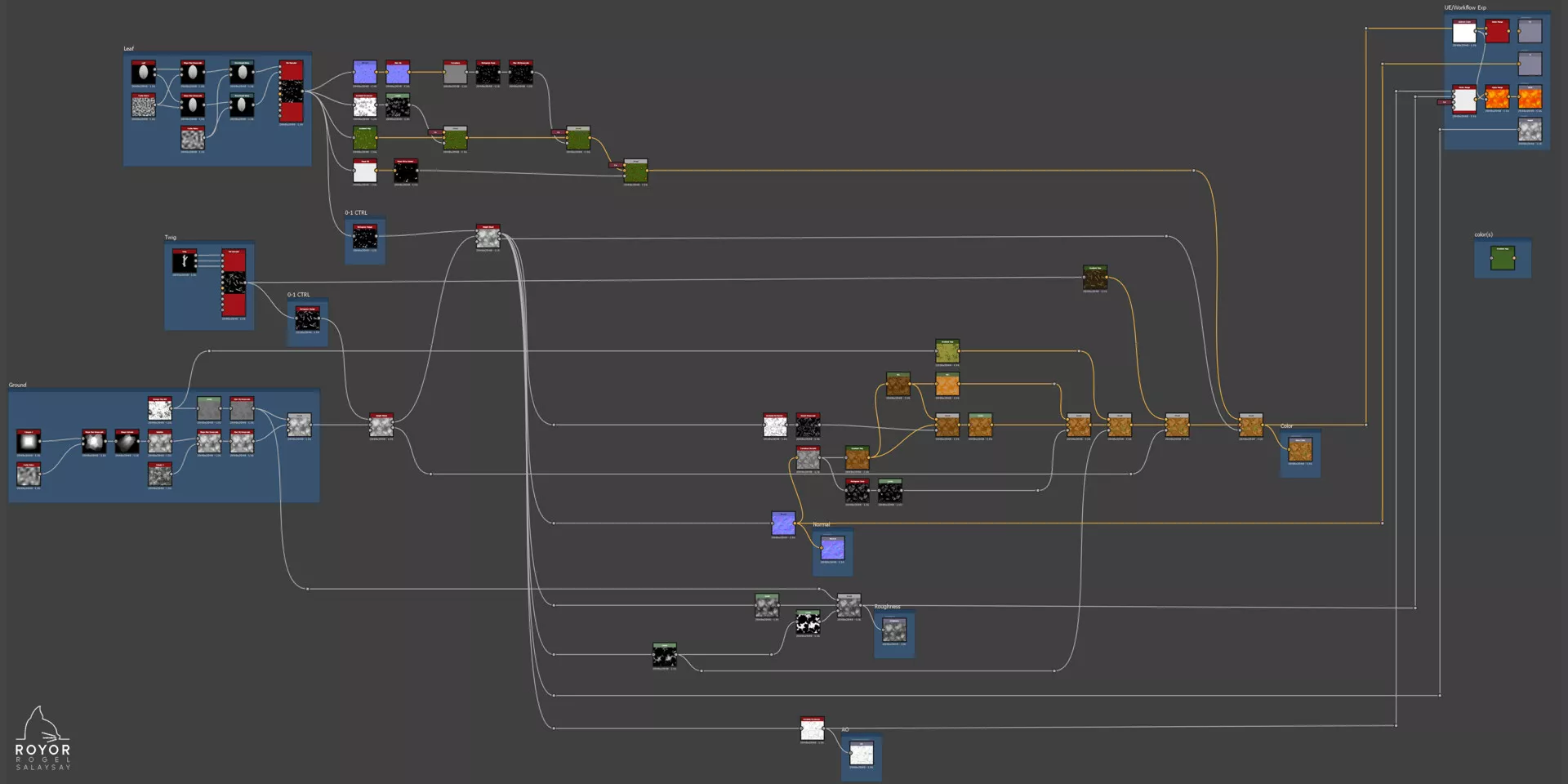Click the black-and-white mask node near Roughness

808,623
